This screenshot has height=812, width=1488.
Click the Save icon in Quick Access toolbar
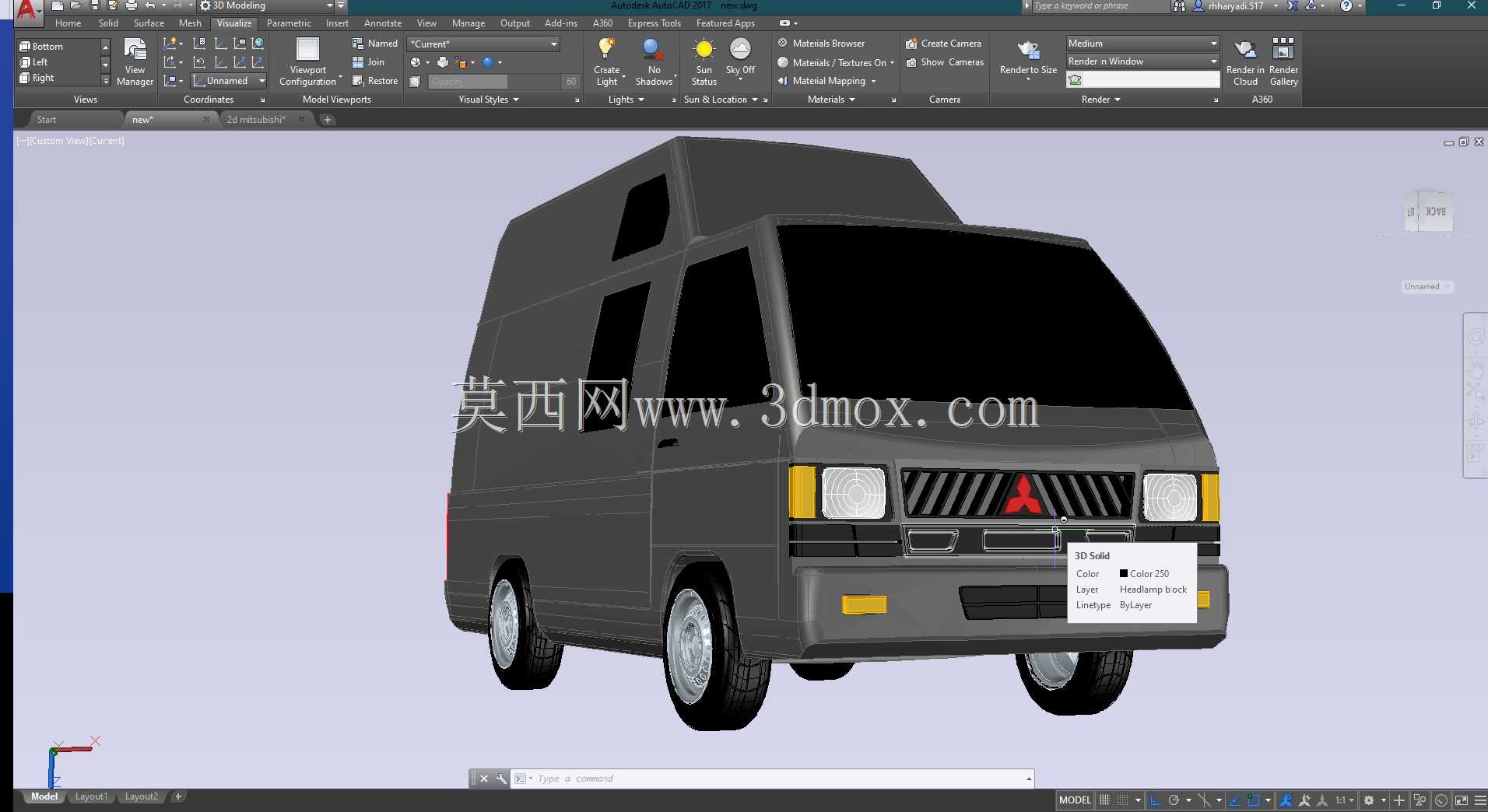(94, 5)
